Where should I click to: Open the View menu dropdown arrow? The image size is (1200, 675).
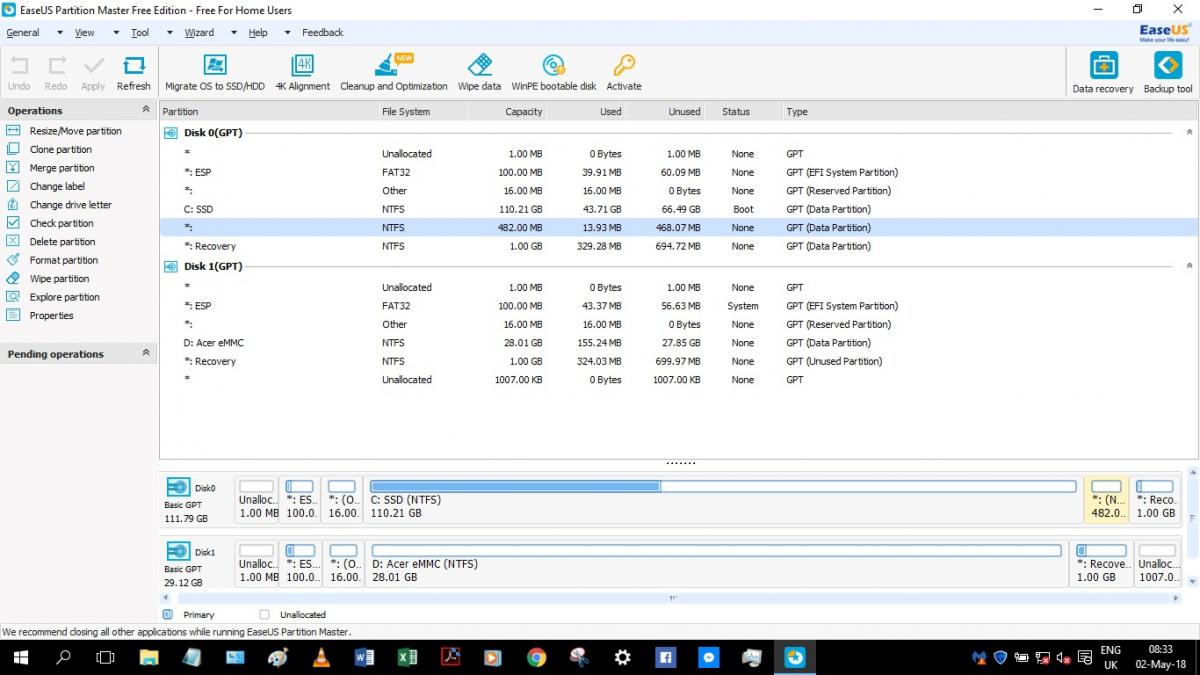click(x=115, y=33)
